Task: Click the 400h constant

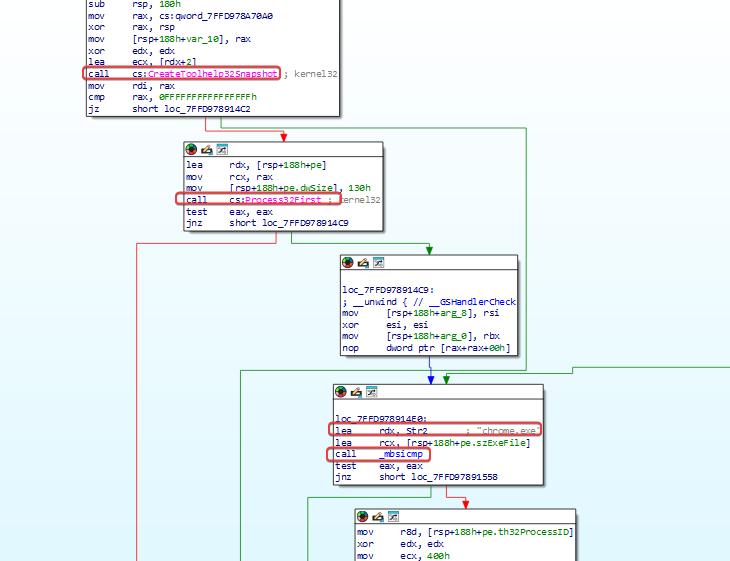Action: pos(439,556)
